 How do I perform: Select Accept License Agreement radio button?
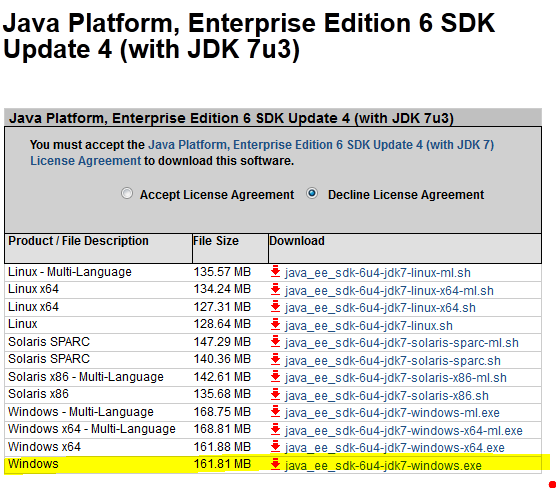pos(127,194)
